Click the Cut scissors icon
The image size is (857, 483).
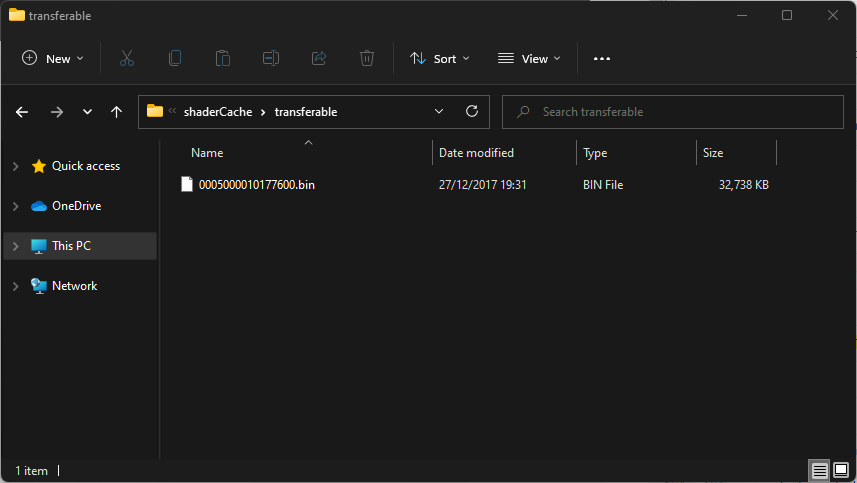(127, 58)
